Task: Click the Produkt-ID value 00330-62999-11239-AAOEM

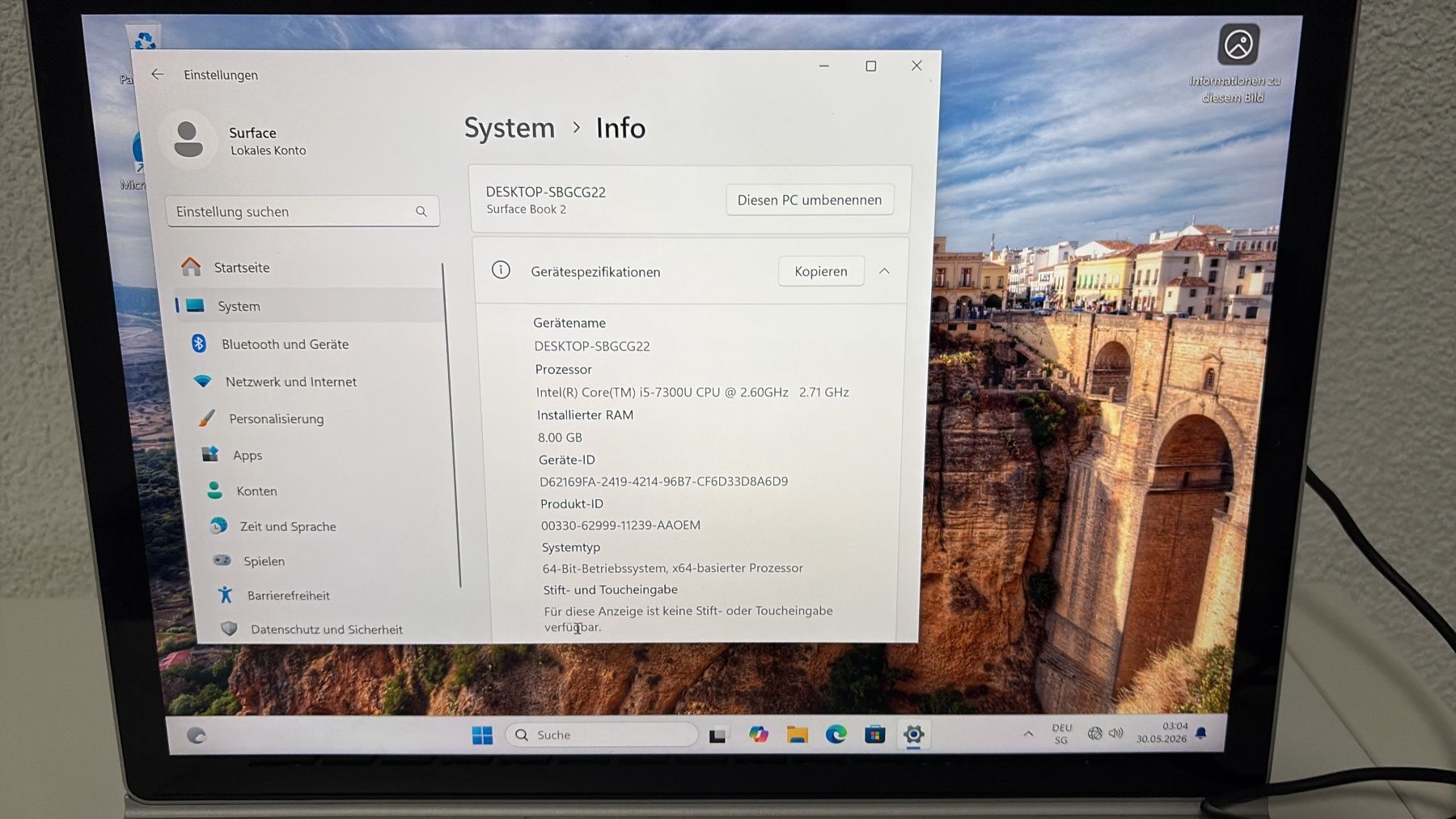Action: point(620,525)
